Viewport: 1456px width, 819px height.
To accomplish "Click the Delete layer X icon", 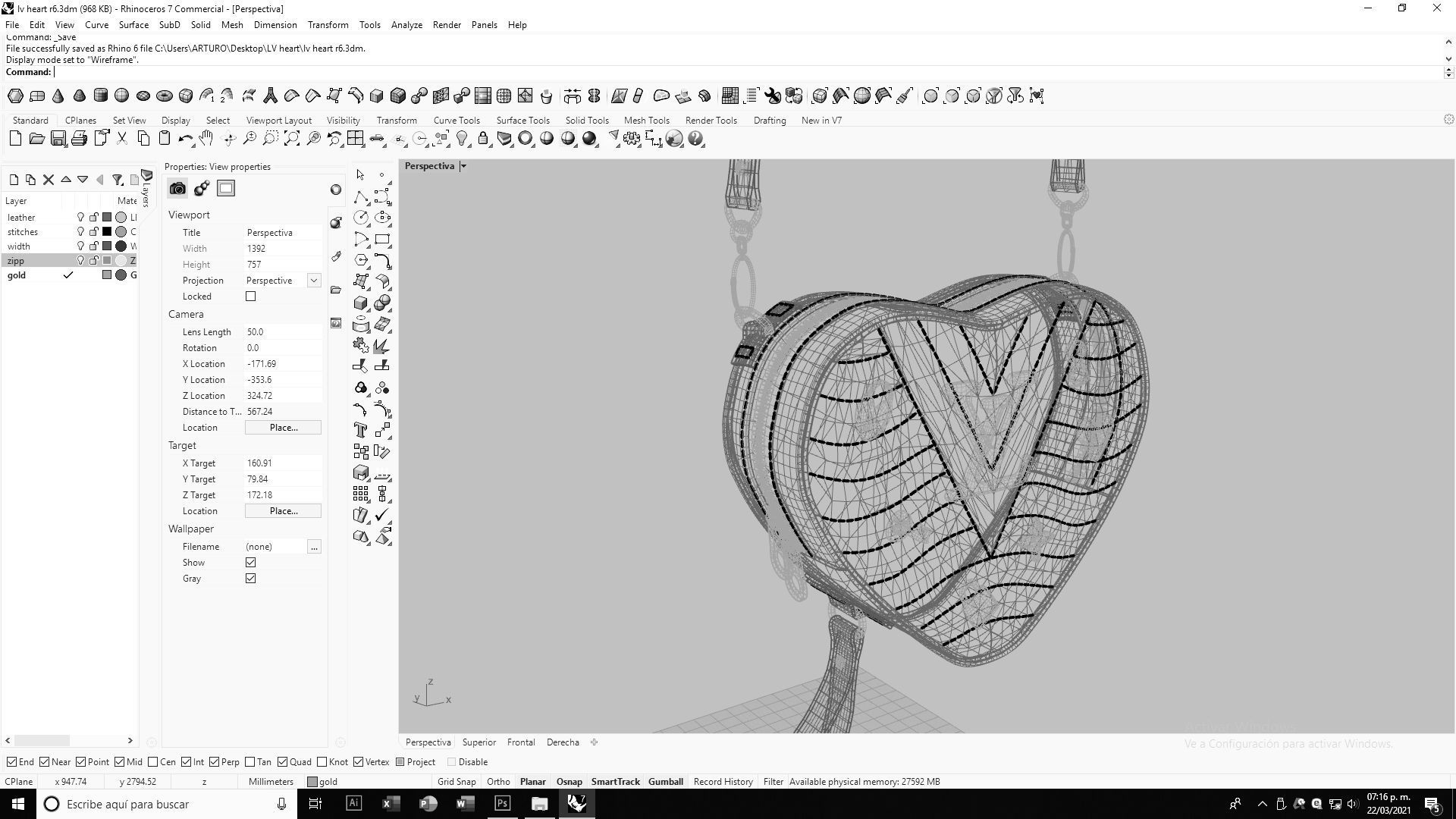I will click(x=48, y=180).
